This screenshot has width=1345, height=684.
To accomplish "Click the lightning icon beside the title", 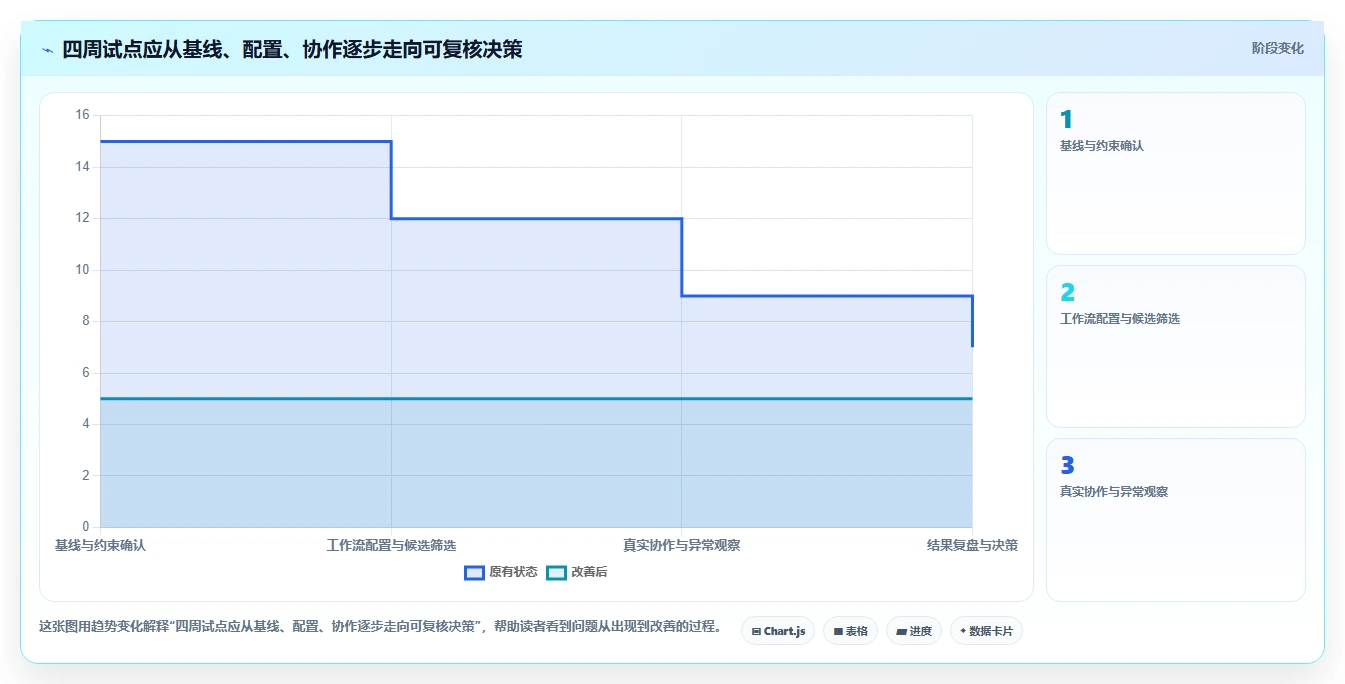I will 48,50.
